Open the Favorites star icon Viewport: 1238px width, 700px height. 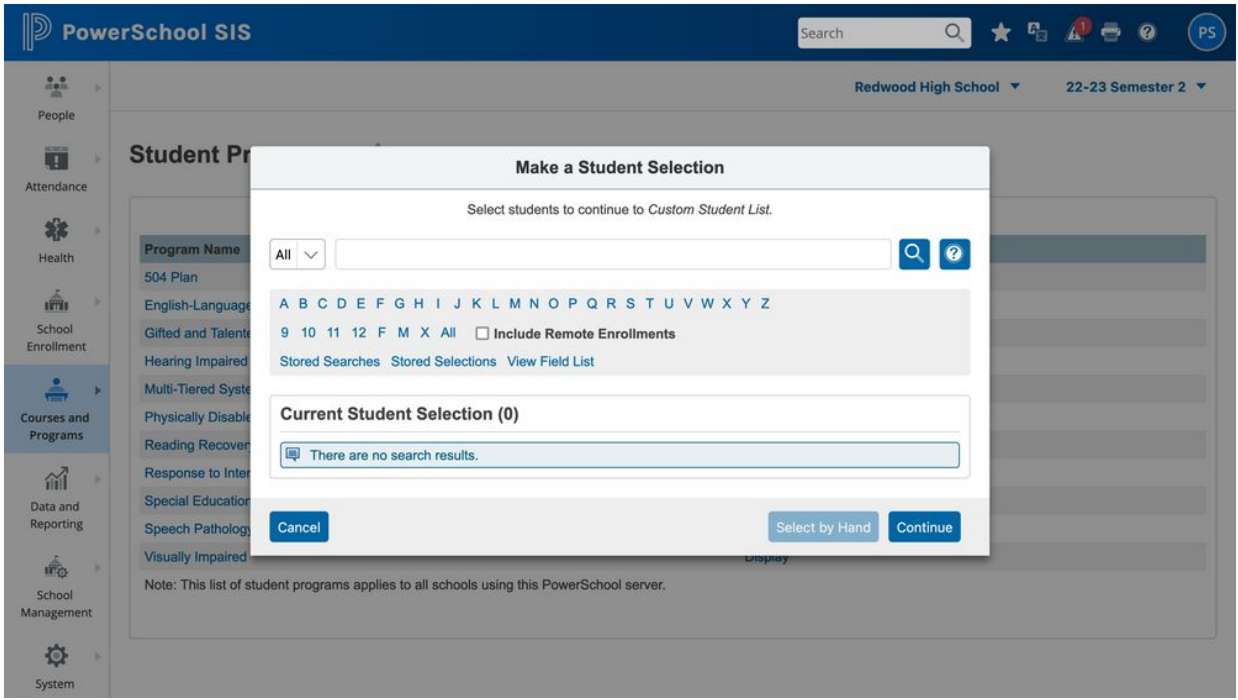(x=998, y=33)
